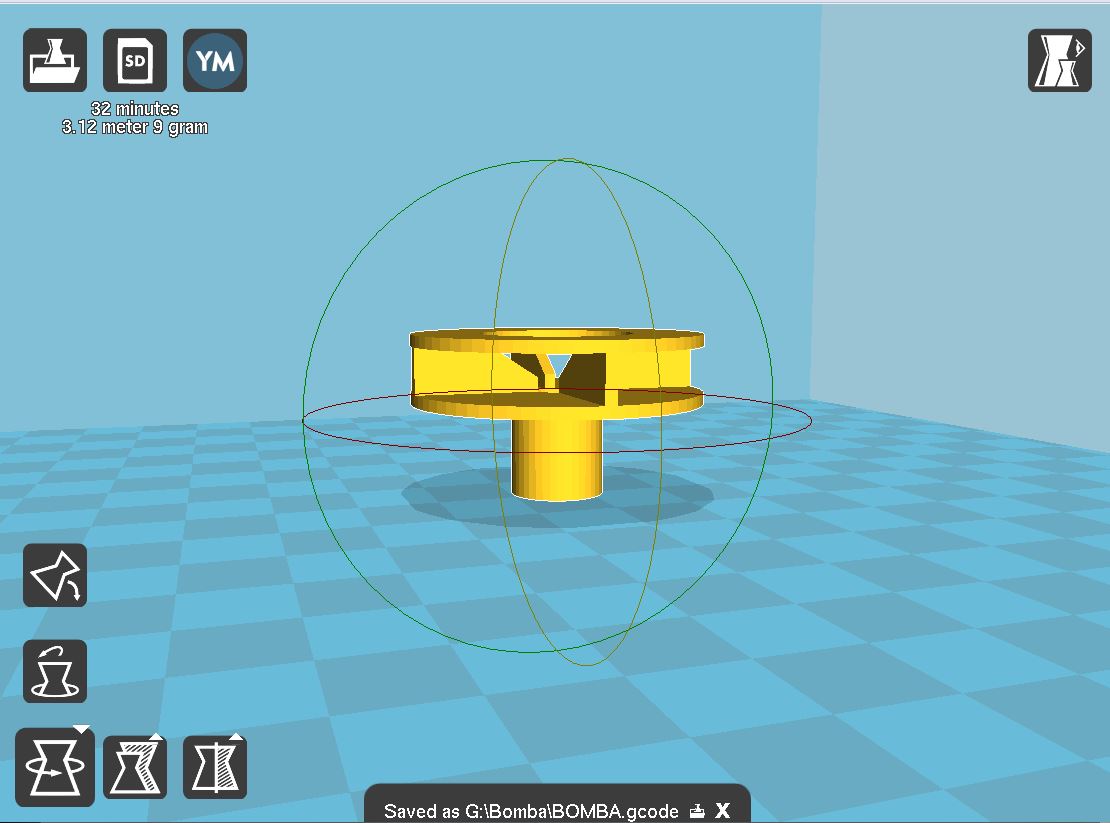Click the large green rotation circle

(x=304, y=407)
